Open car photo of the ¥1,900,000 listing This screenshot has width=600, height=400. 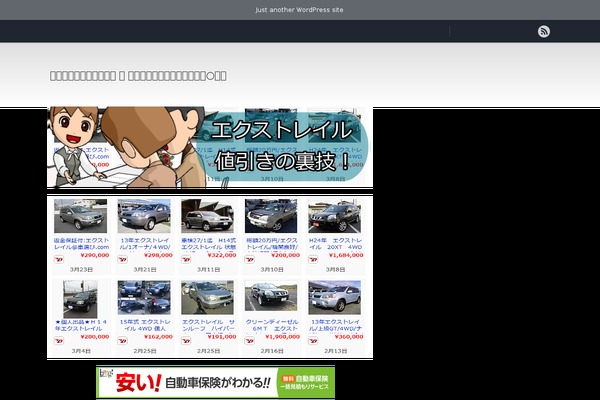point(271,297)
